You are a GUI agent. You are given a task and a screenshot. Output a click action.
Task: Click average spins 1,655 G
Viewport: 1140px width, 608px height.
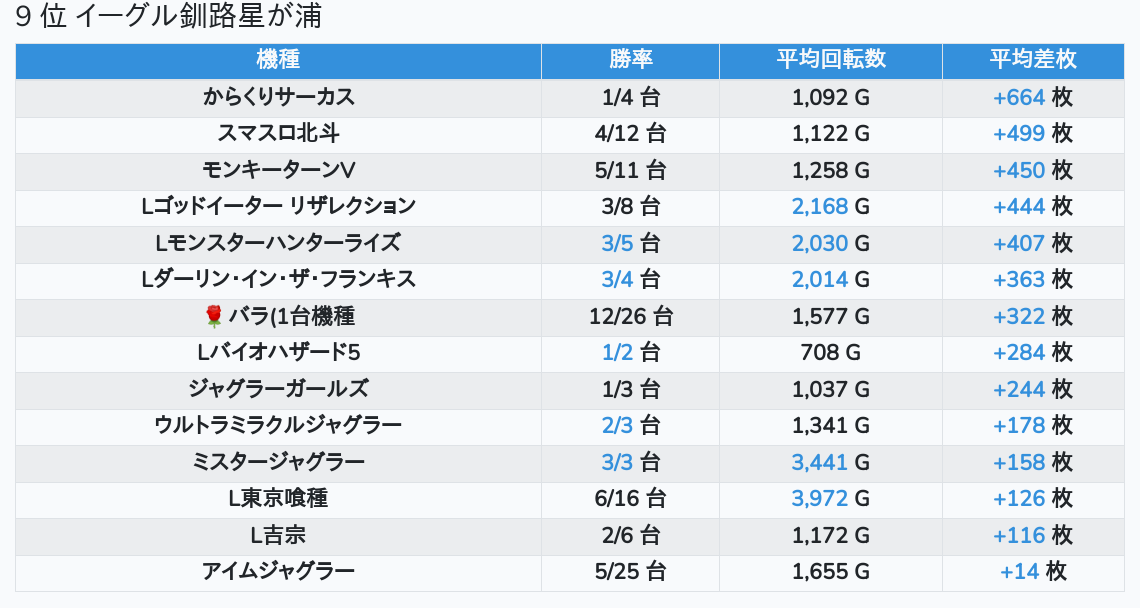(x=831, y=572)
